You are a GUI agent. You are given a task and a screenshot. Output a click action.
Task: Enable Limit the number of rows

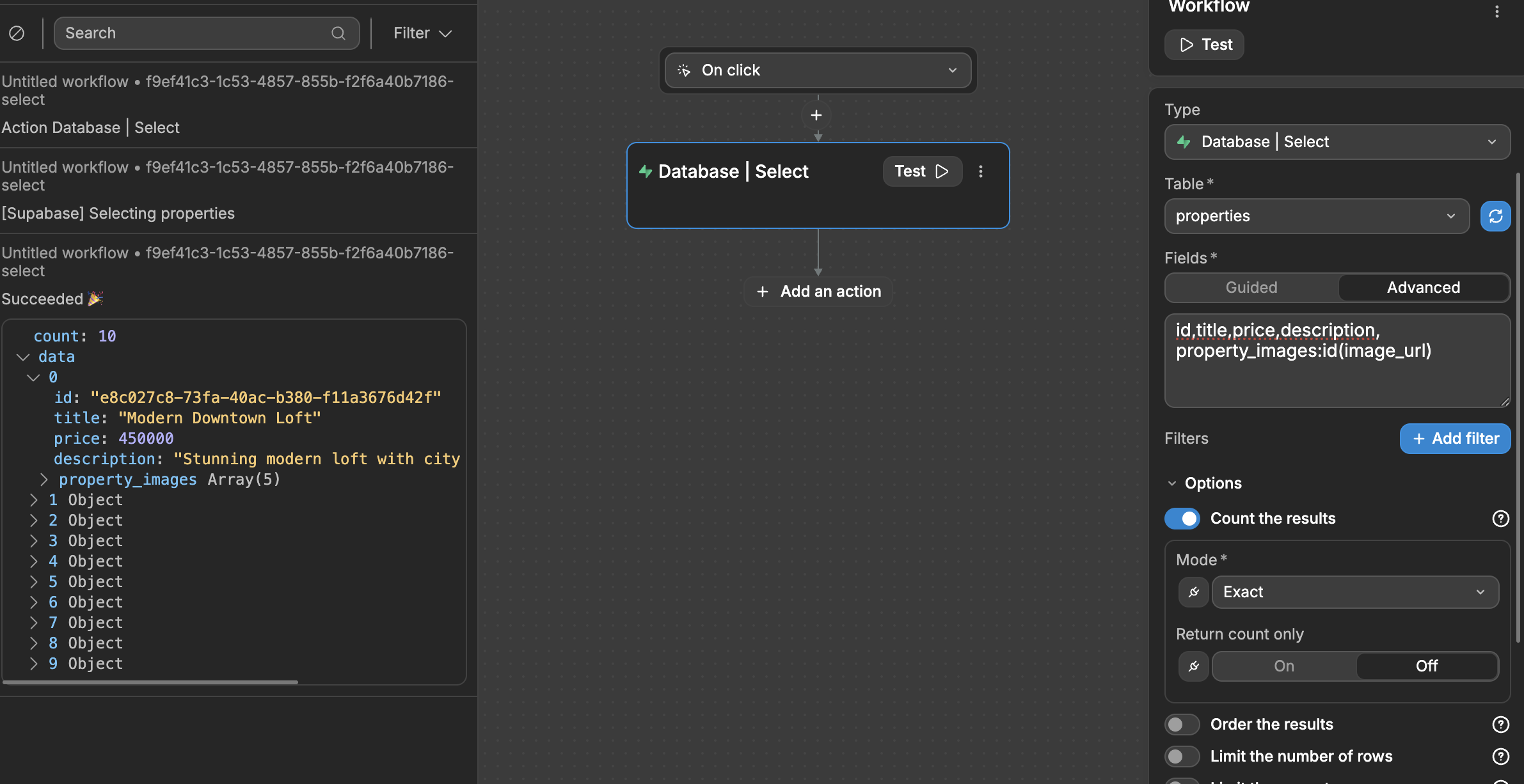(1182, 756)
